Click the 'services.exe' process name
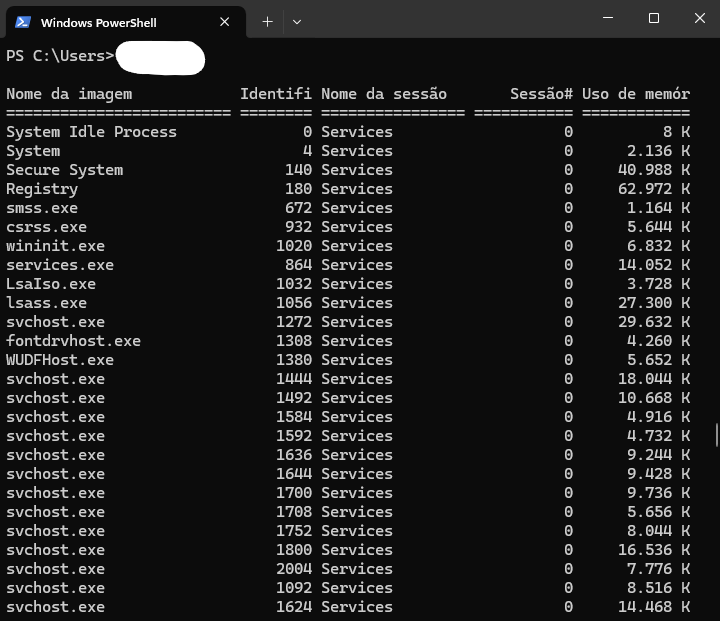 pos(60,265)
